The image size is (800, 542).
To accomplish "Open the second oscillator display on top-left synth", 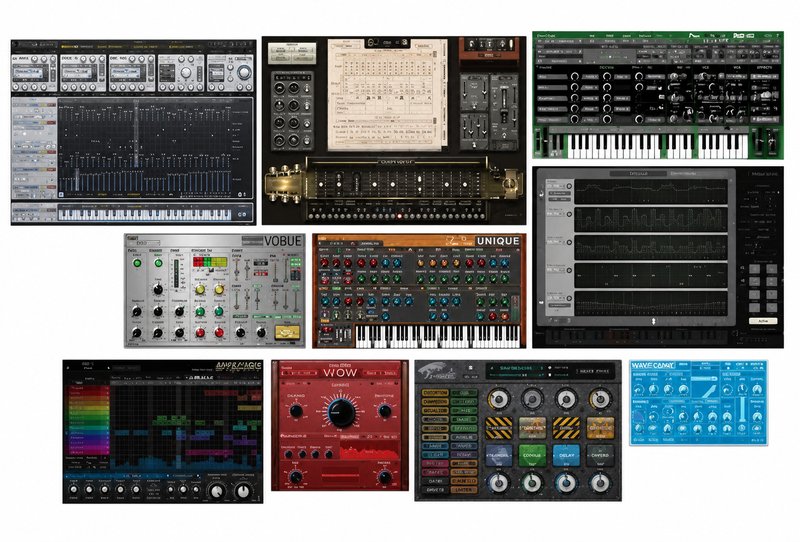I will point(78,72).
